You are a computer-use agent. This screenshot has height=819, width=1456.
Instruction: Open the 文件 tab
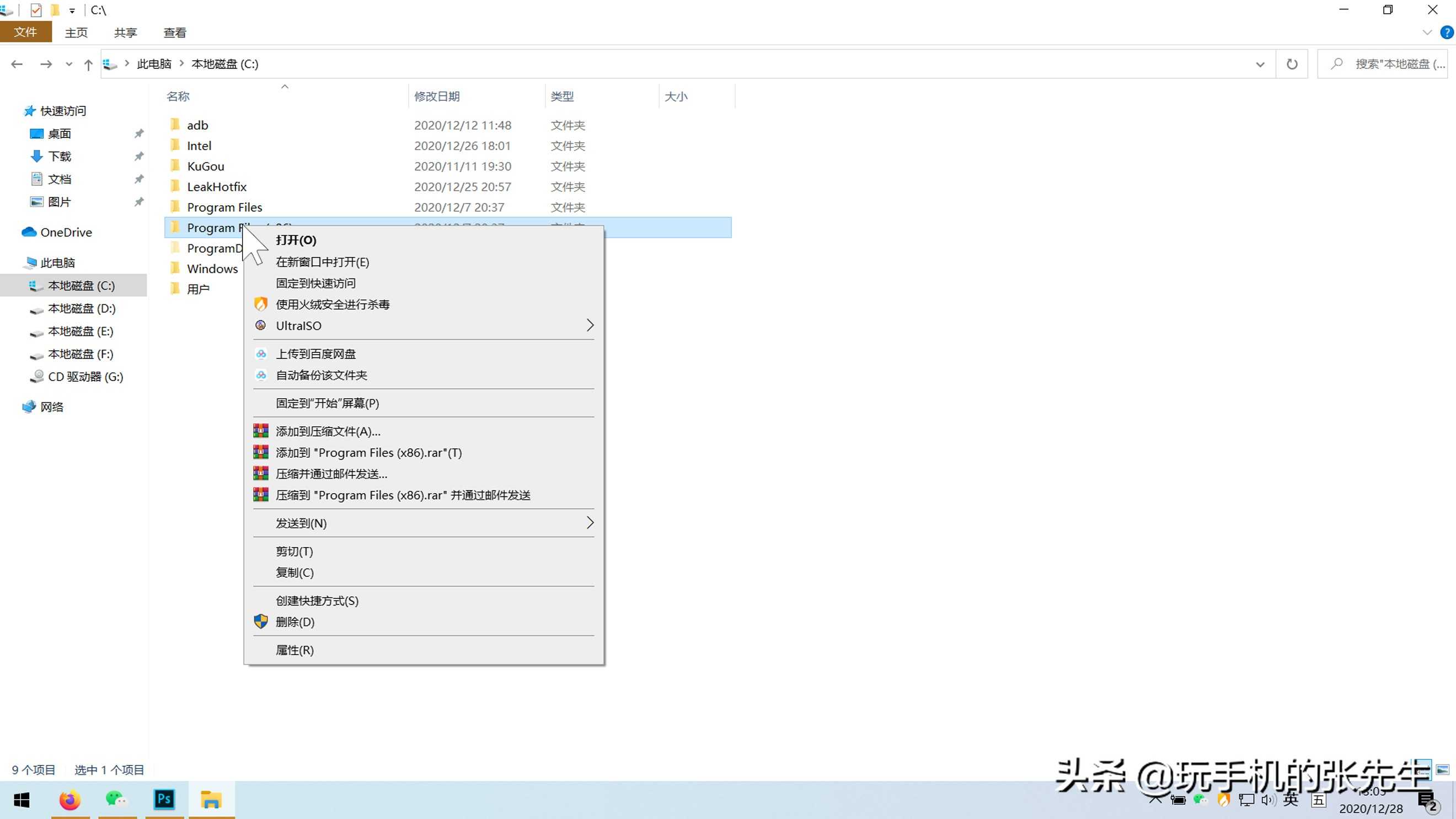tap(25, 32)
